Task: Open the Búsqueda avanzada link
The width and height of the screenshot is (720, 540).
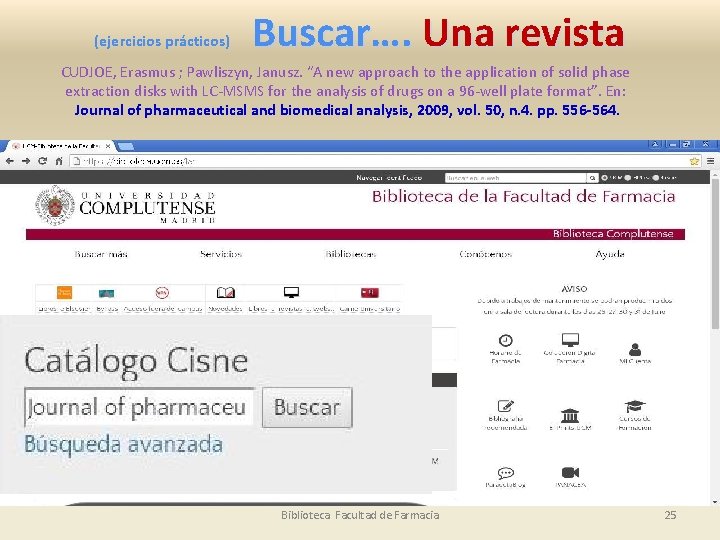Action: pyautogui.click(x=124, y=444)
